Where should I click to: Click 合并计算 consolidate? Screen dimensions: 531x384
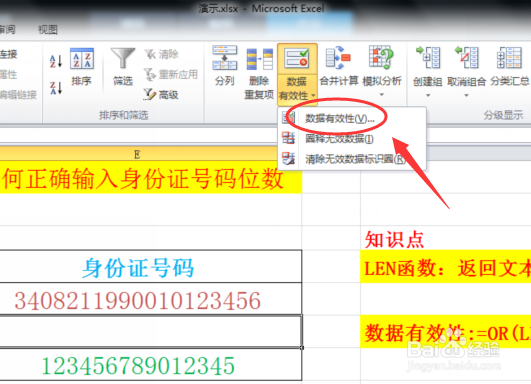tap(339, 66)
